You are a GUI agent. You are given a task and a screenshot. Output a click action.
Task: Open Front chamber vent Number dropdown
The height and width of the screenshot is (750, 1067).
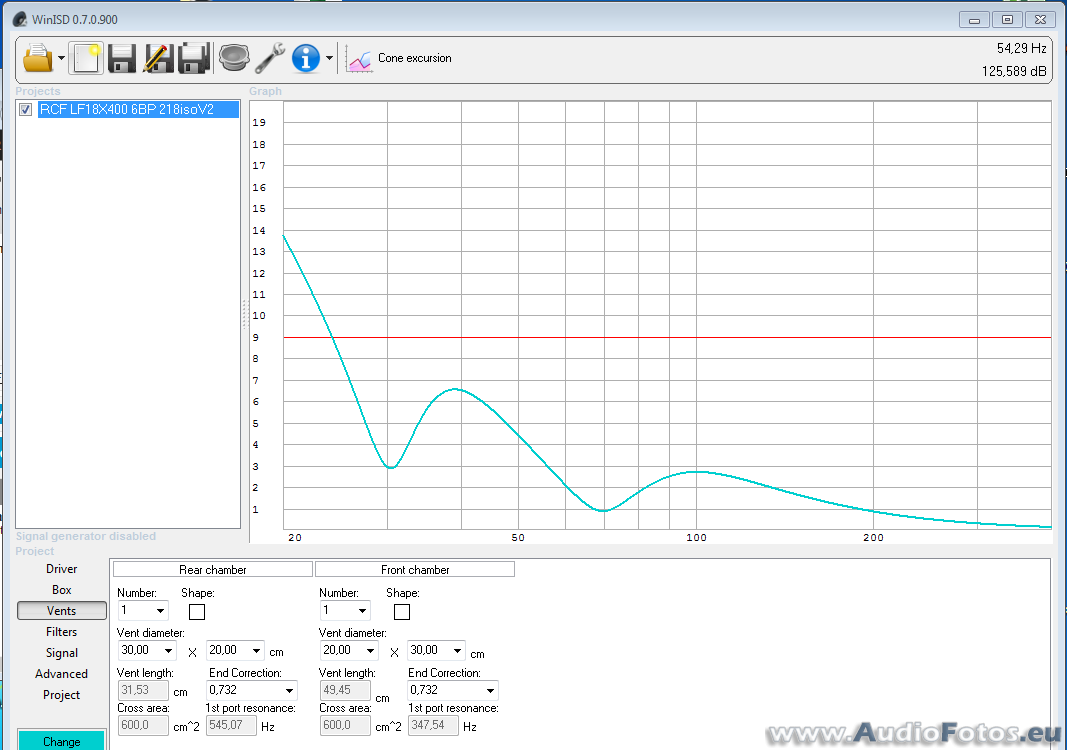(362, 610)
